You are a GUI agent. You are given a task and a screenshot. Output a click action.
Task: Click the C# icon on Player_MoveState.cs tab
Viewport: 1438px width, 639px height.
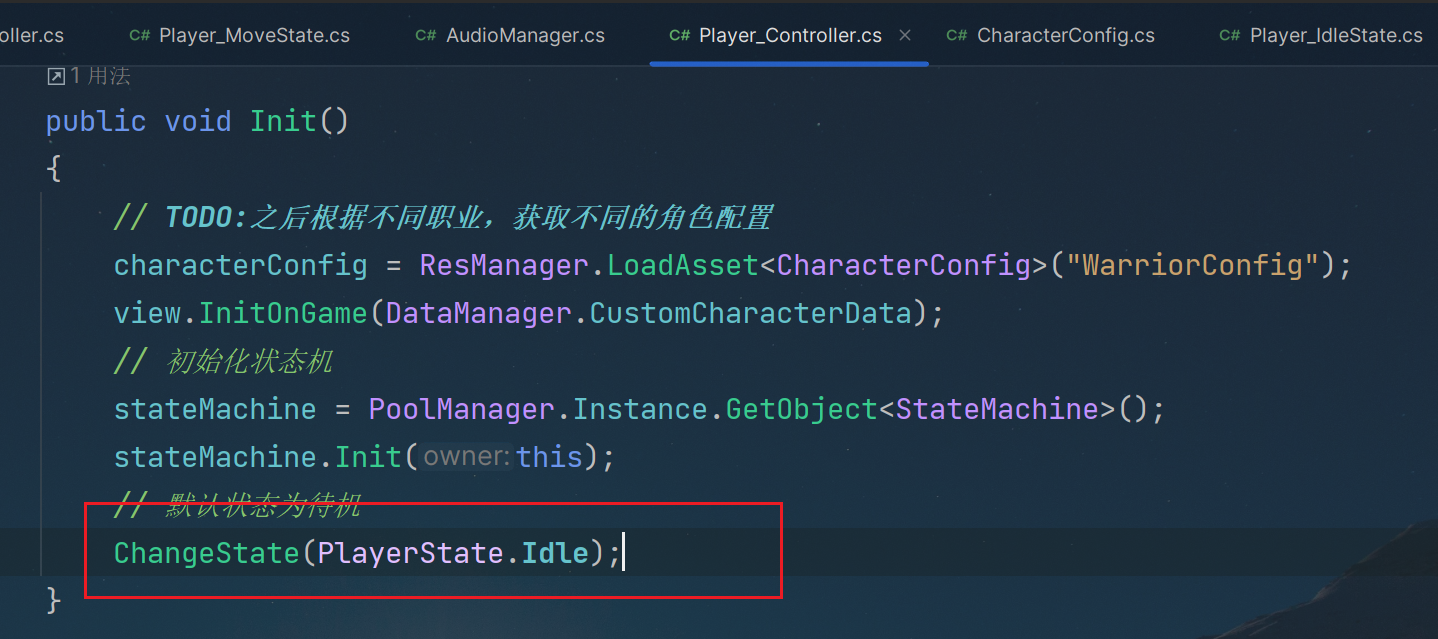140,35
